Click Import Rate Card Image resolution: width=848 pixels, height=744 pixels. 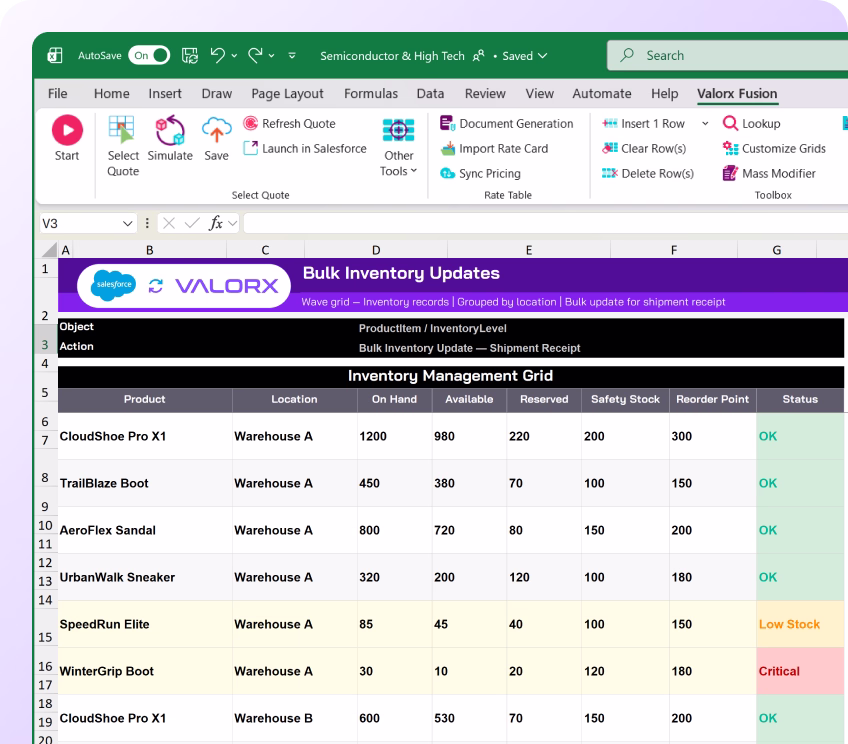494,148
